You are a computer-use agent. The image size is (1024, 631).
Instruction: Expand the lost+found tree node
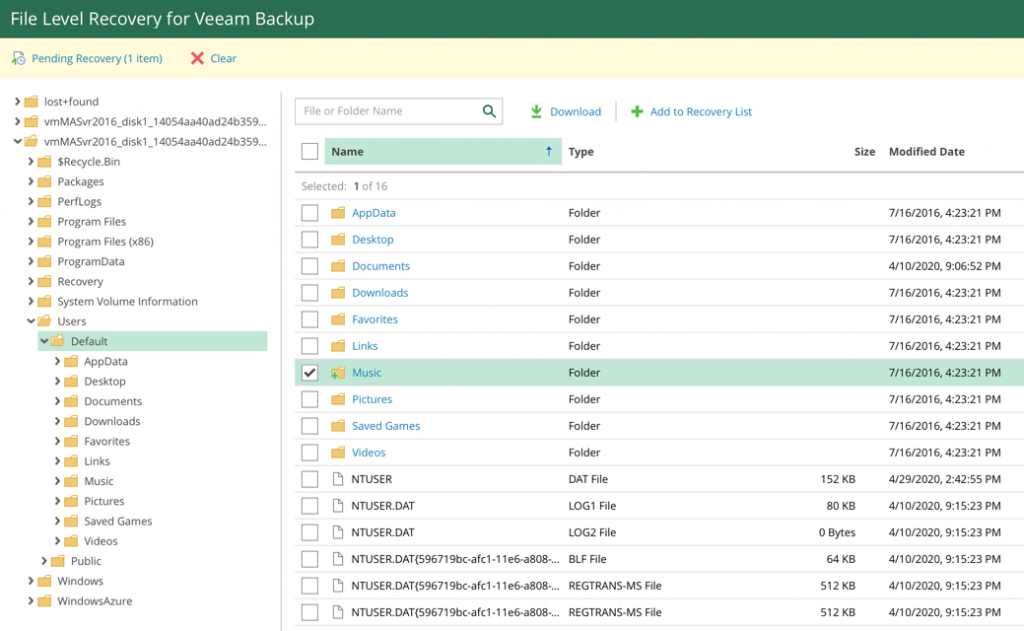pos(17,101)
